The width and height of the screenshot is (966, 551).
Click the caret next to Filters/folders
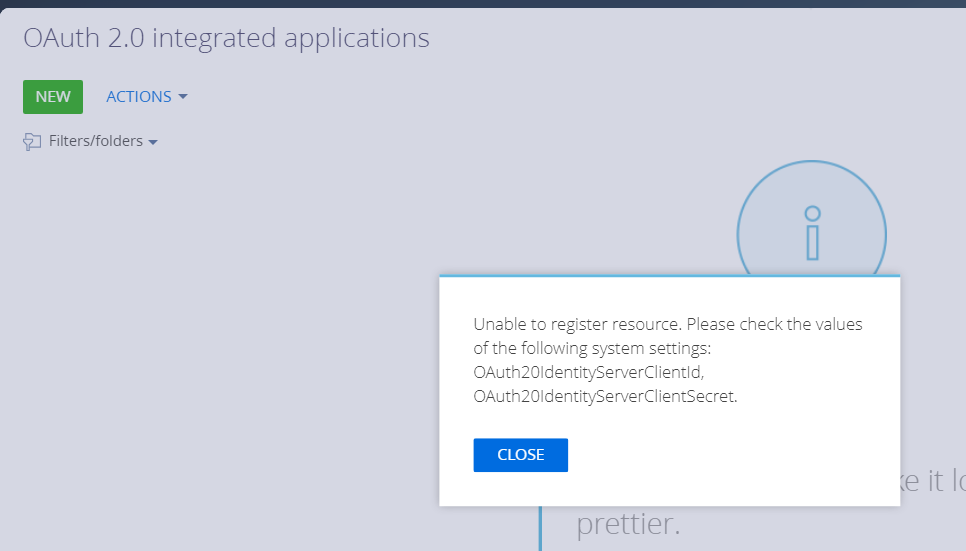(153, 142)
